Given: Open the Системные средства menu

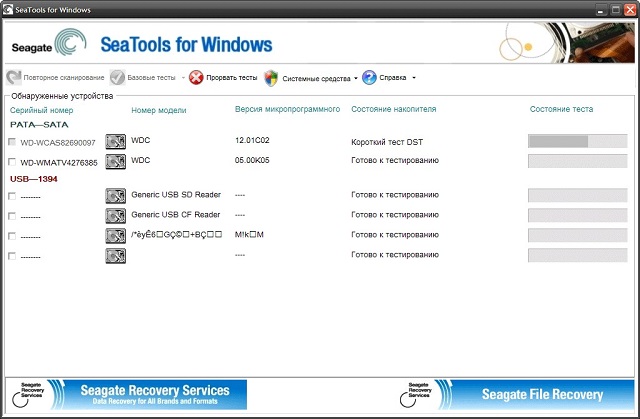Looking at the screenshot, I should pyautogui.click(x=316, y=78).
